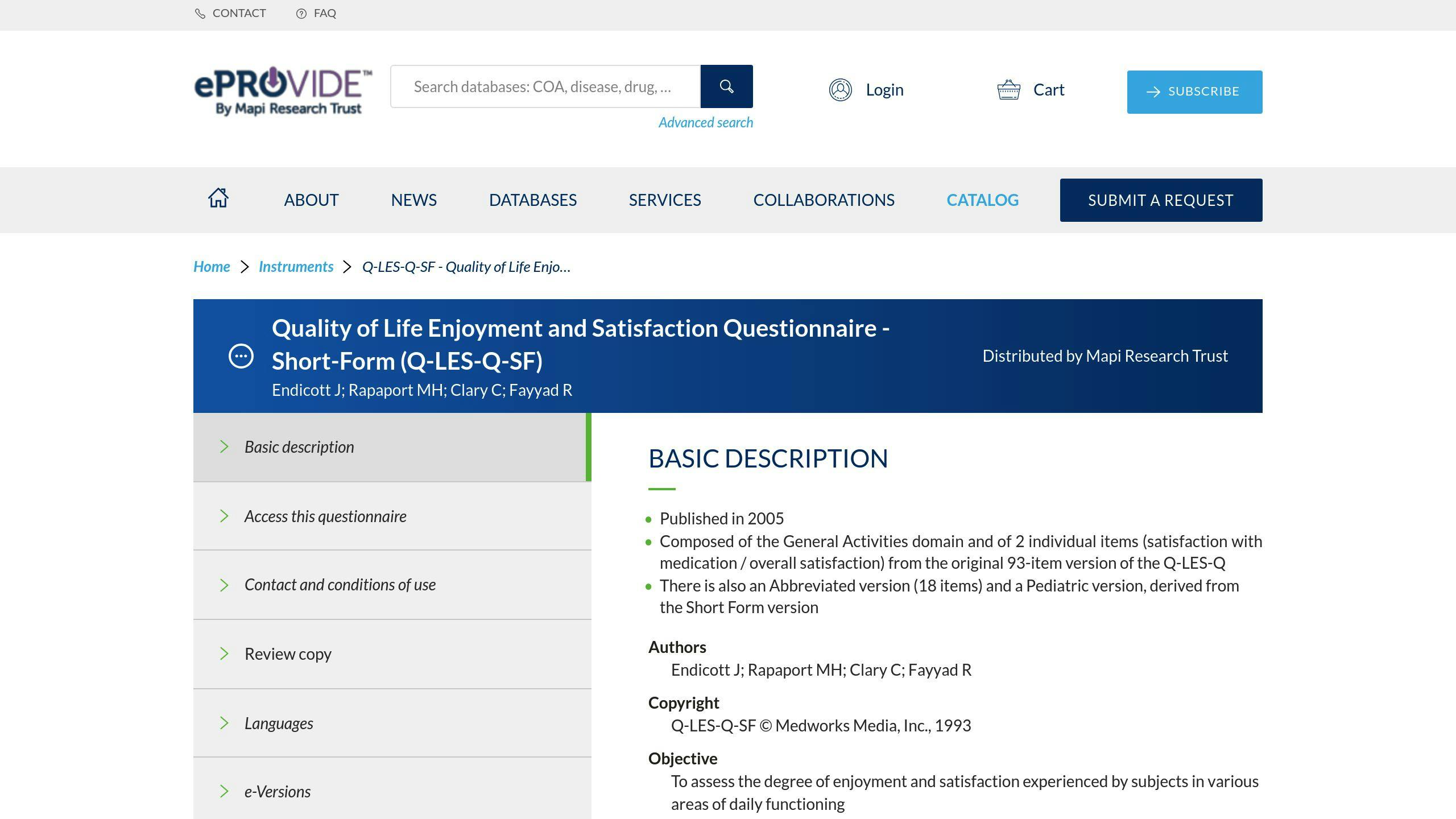The image size is (1456, 819).
Task: Click the home icon in navigation bar
Action: coord(218,198)
